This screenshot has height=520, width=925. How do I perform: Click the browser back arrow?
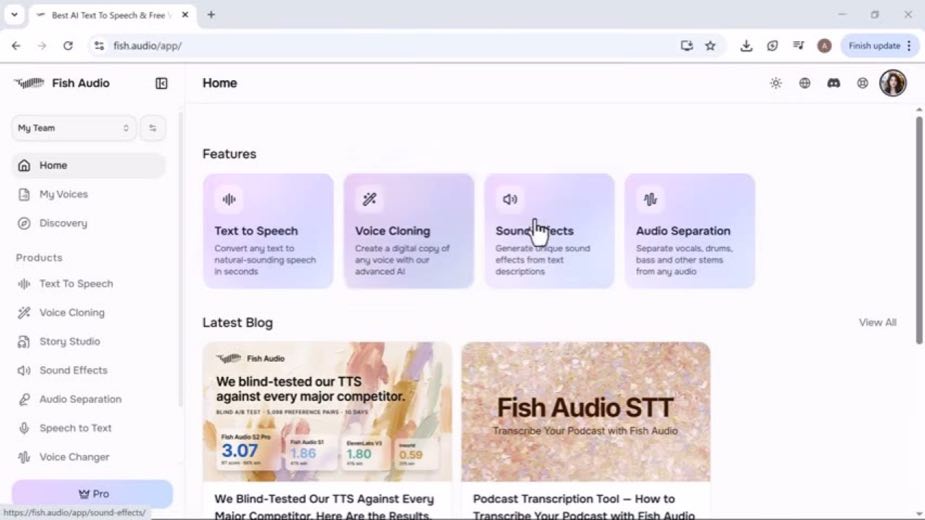tap(16, 45)
